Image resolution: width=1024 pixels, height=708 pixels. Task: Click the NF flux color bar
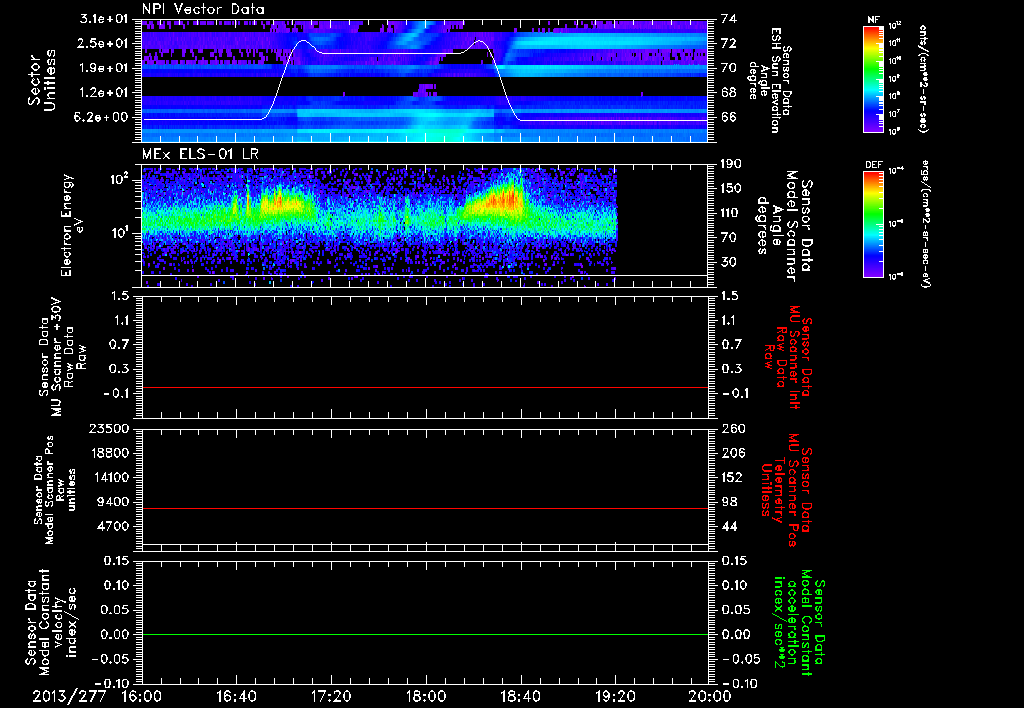[x=874, y=79]
